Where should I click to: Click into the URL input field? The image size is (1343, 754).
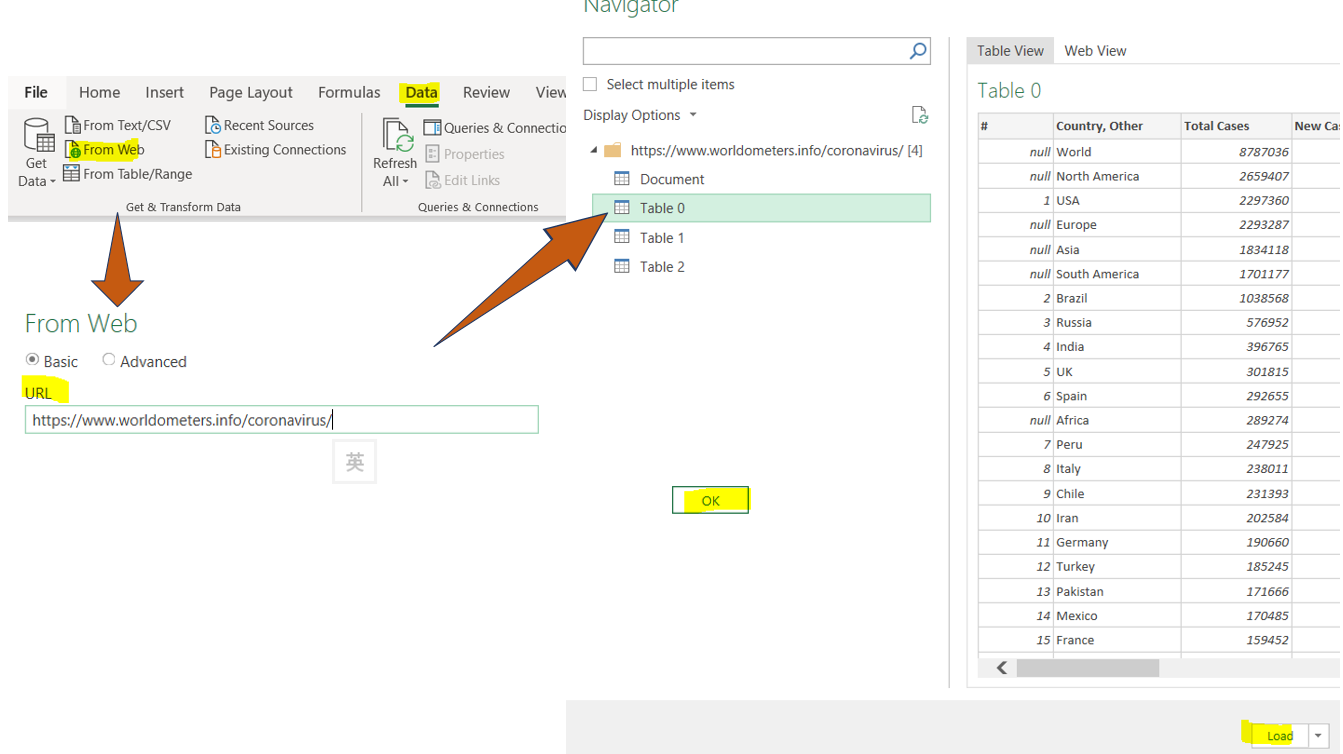click(281, 420)
